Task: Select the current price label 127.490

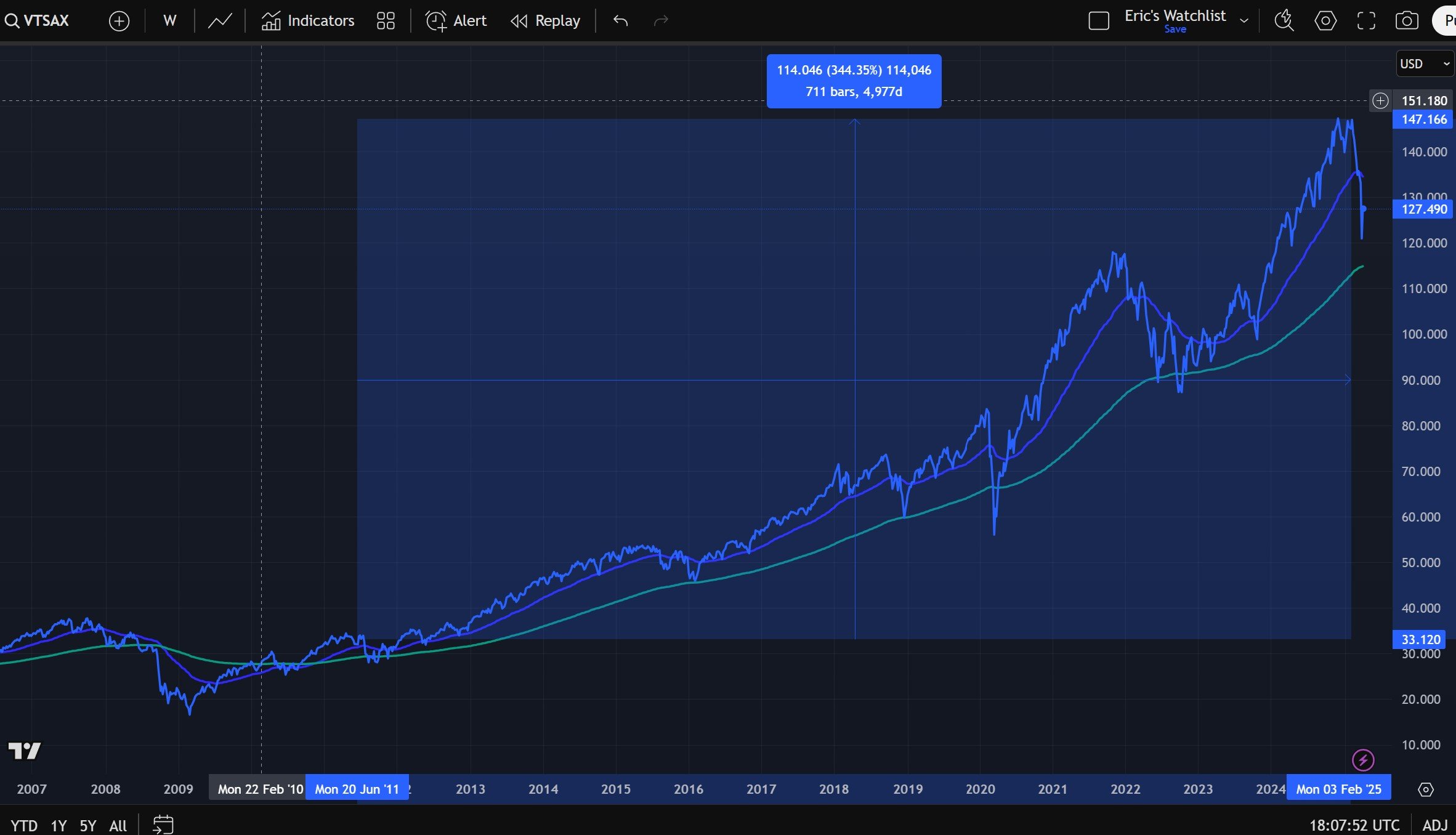Action: (x=1423, y=209)
